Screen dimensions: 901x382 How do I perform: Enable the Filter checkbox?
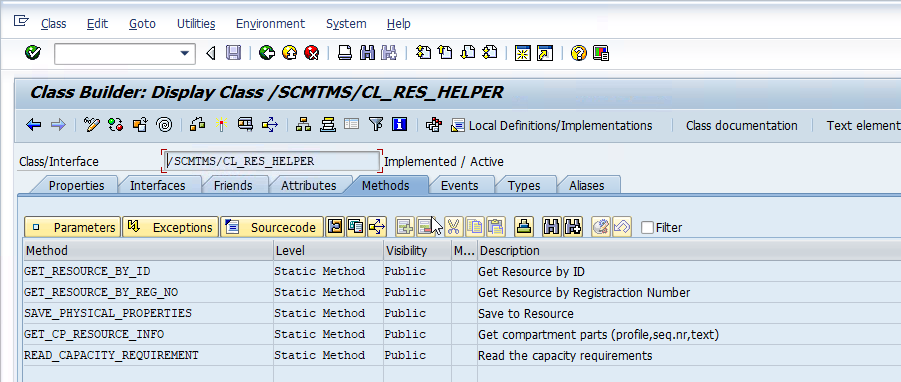pos(648,227)
